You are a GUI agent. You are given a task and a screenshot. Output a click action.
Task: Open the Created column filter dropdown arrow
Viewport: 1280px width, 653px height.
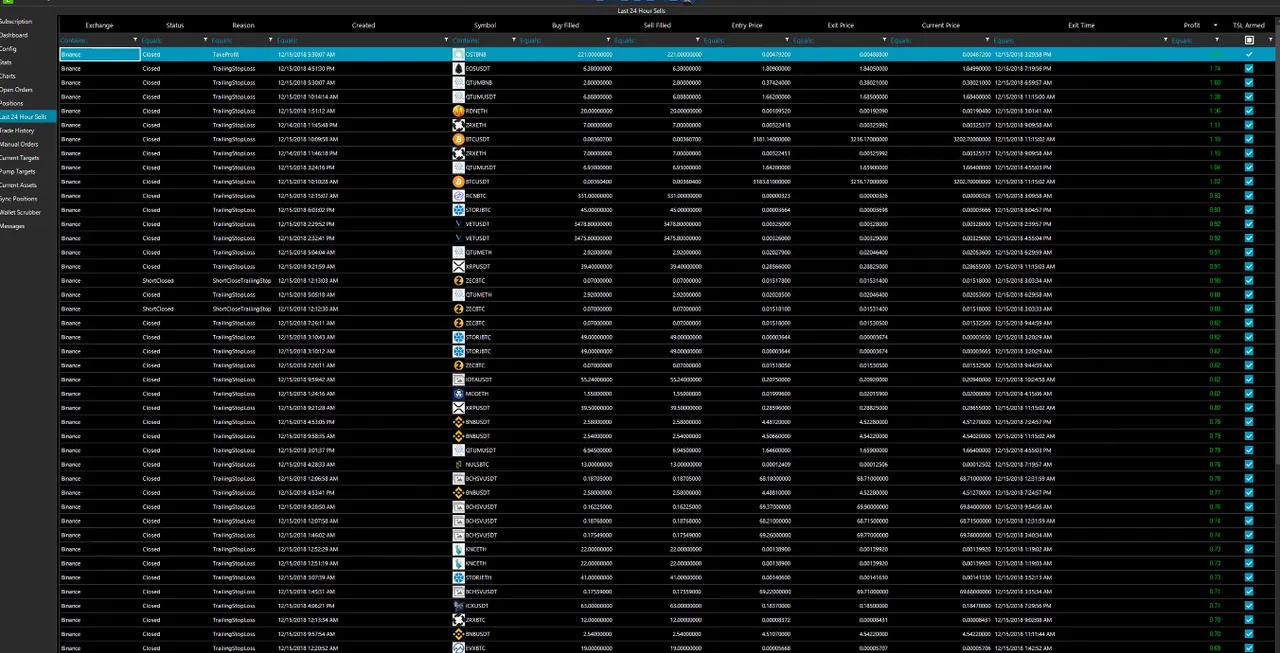click(x=445, y=40)
